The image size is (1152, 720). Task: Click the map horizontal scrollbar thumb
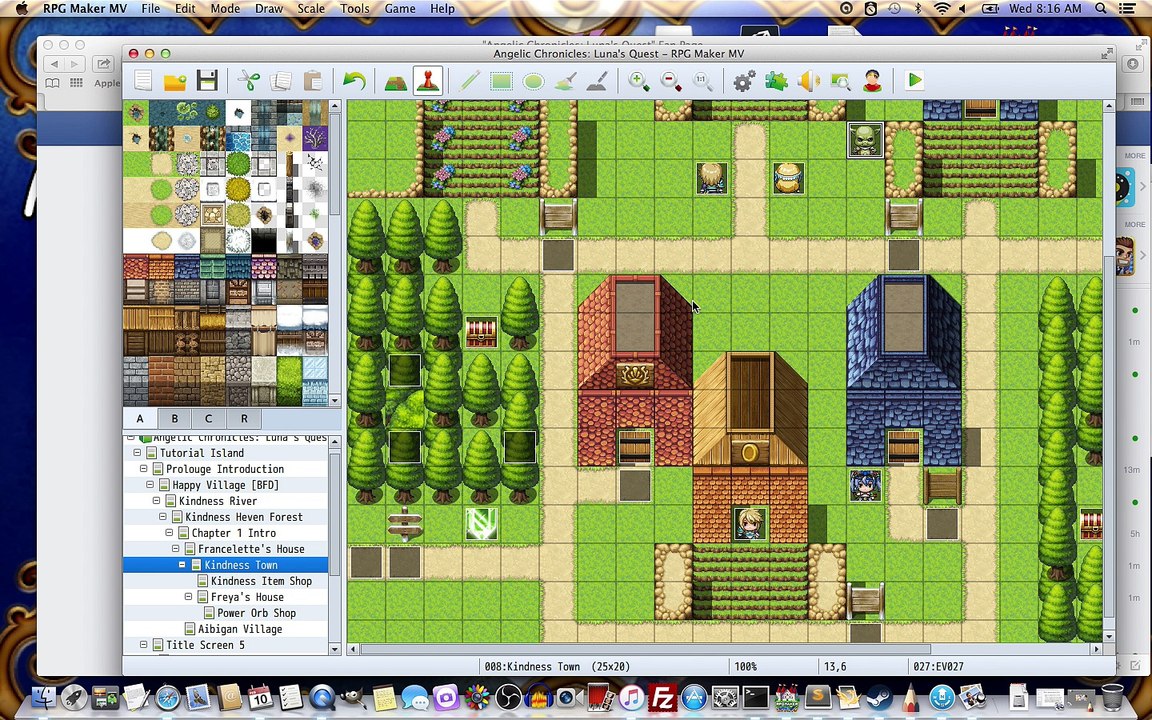(x=645, y=649)
